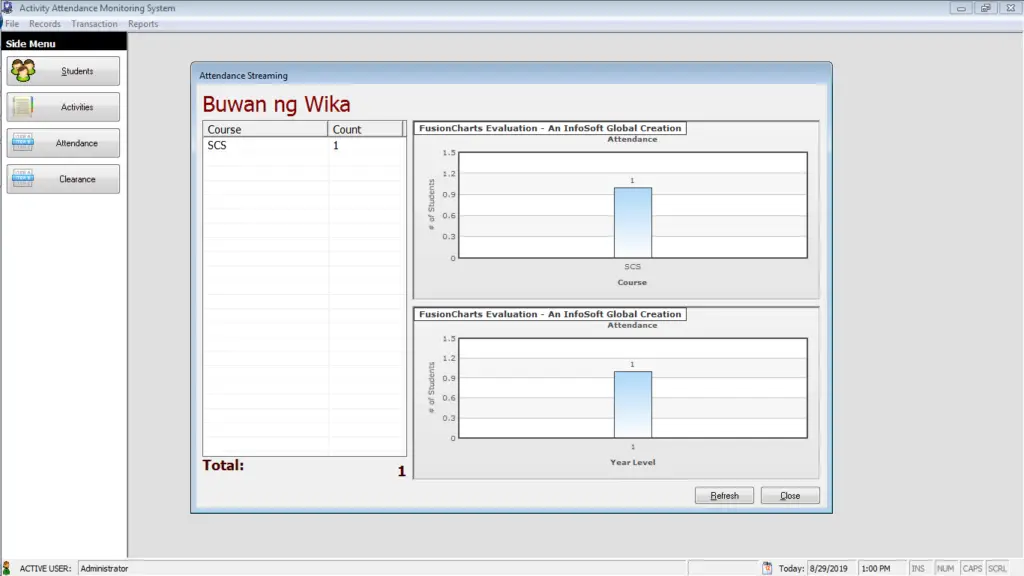
Task: Open the Transaction menu
Action: click(x=94, y=23)
